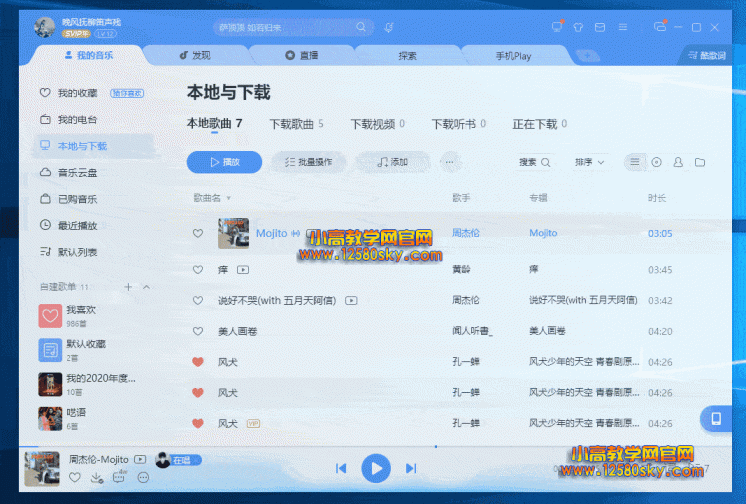Click 批量操作 button

coord(308,162)
